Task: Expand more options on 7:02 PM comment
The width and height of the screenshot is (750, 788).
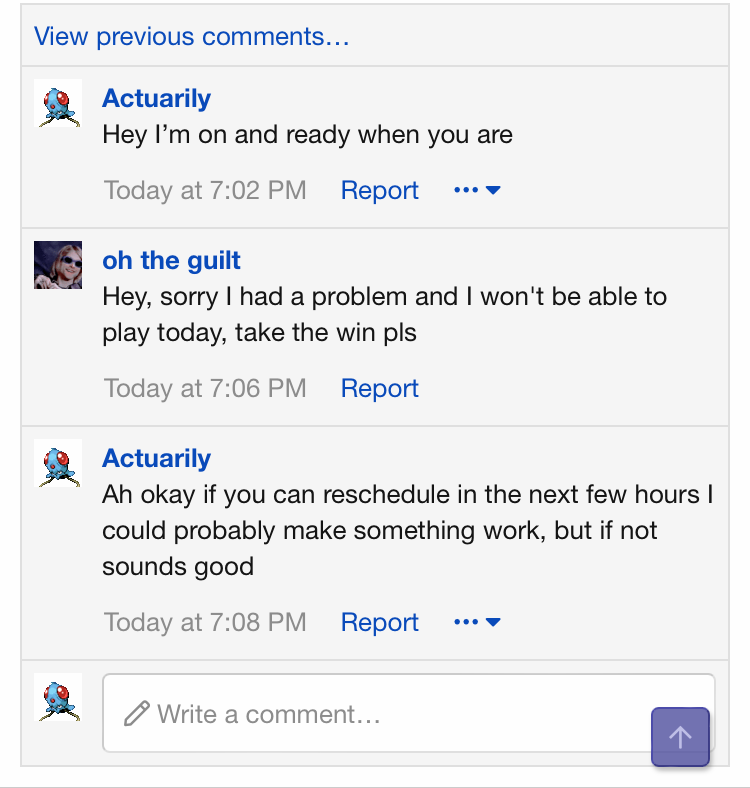Action: click(x=477, y=190)
